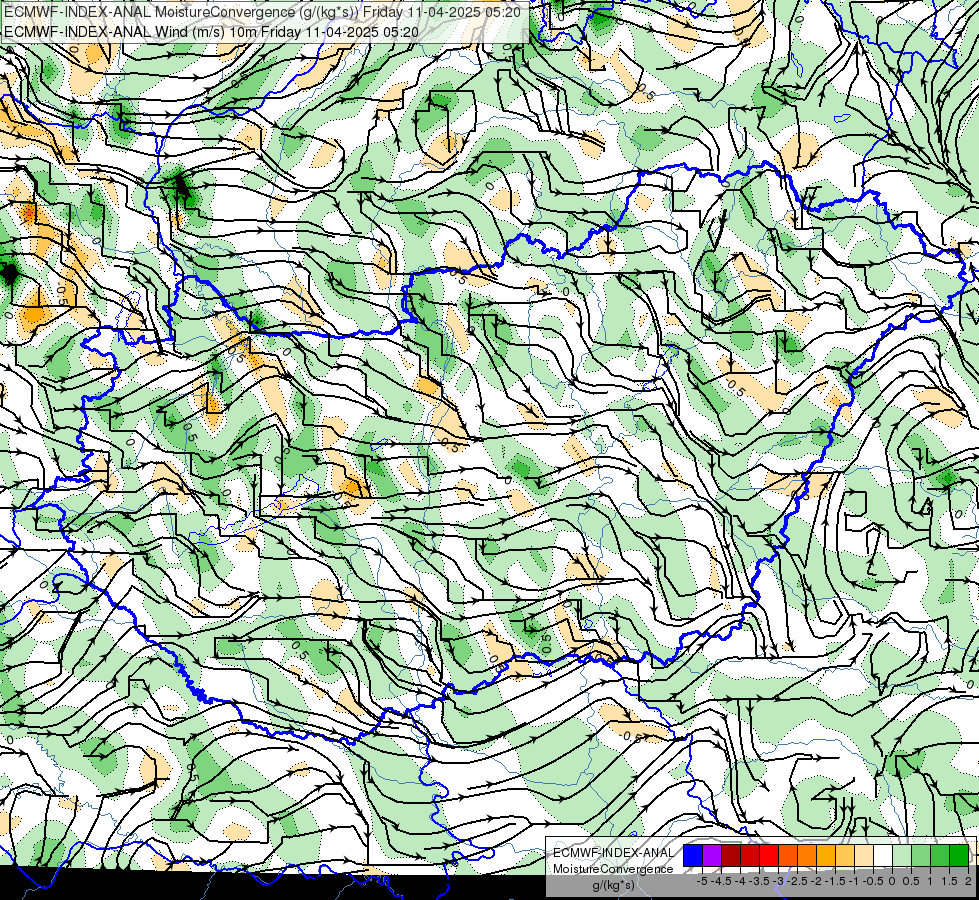Click the '-5' legend scale value

pos(702,881)
